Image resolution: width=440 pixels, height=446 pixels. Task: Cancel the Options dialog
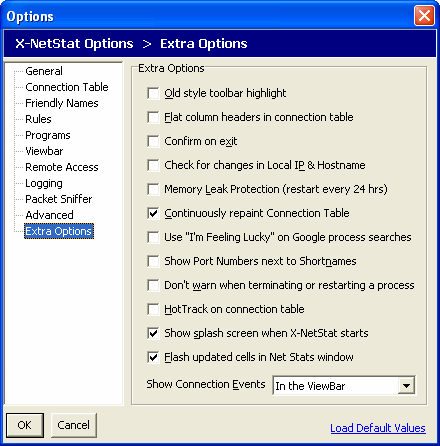click(x=73, y=425)
